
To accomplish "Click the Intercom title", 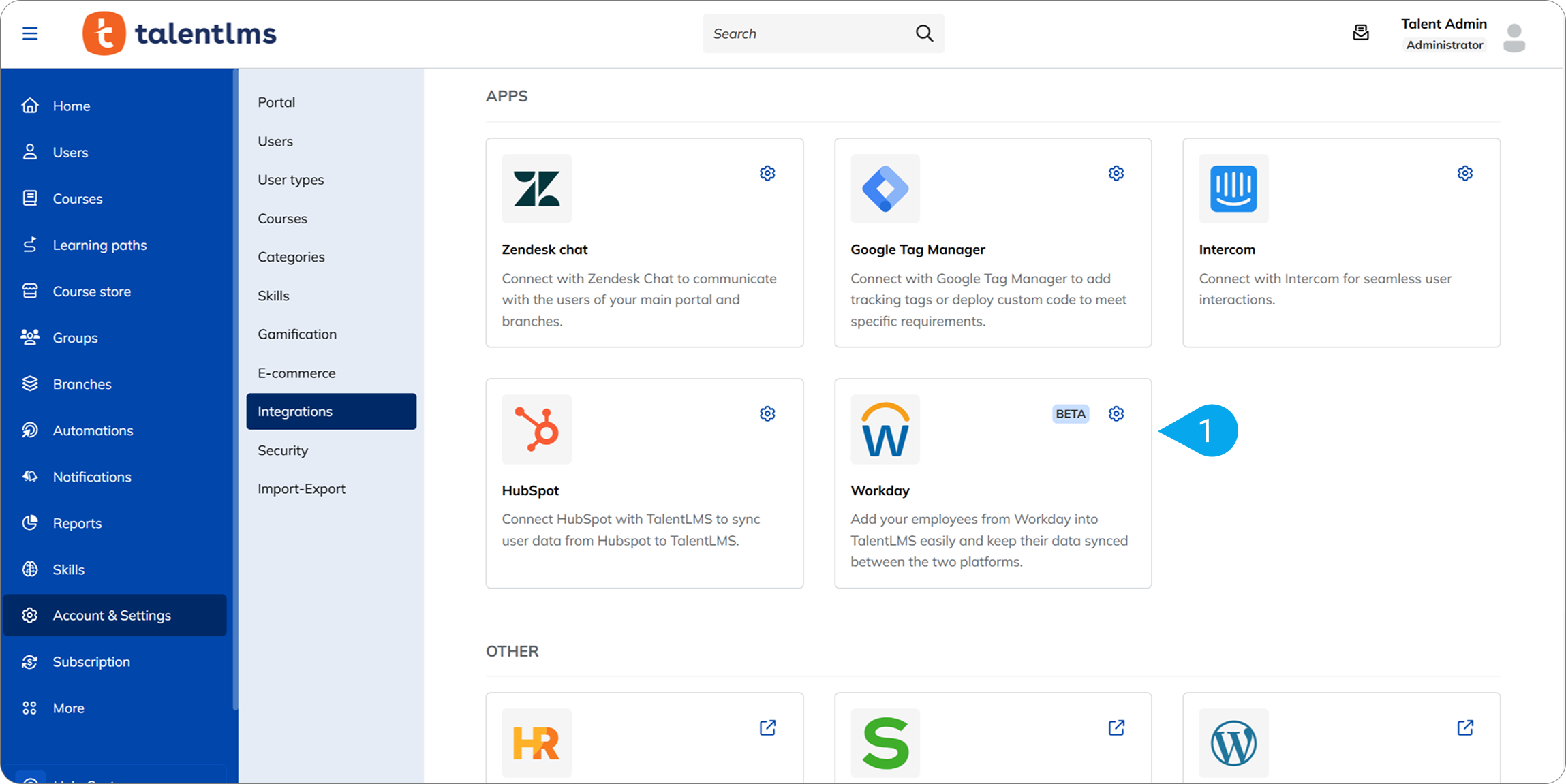I will [x=1227, y=249].
